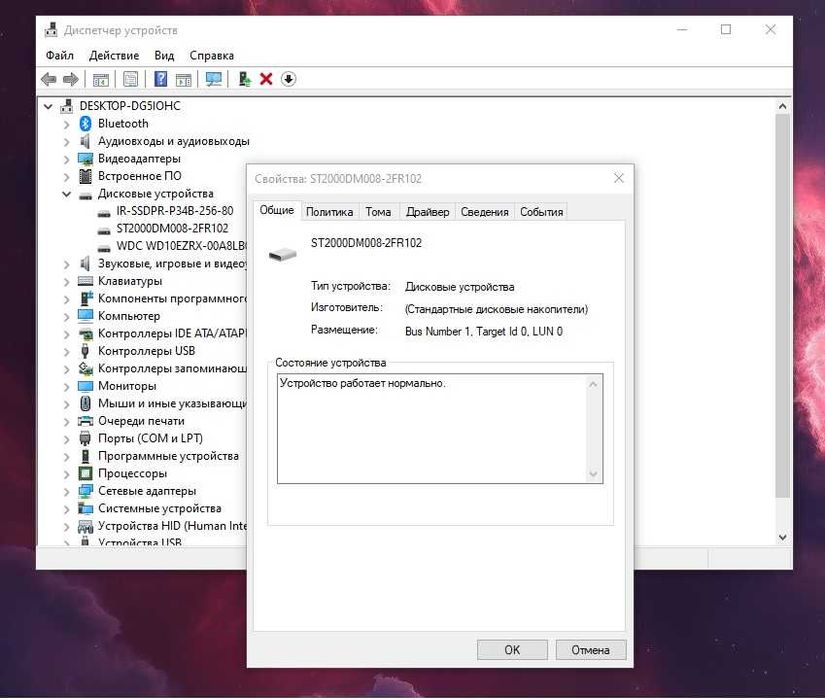Click the Очереди печати printer icon

tap(85, 421)
